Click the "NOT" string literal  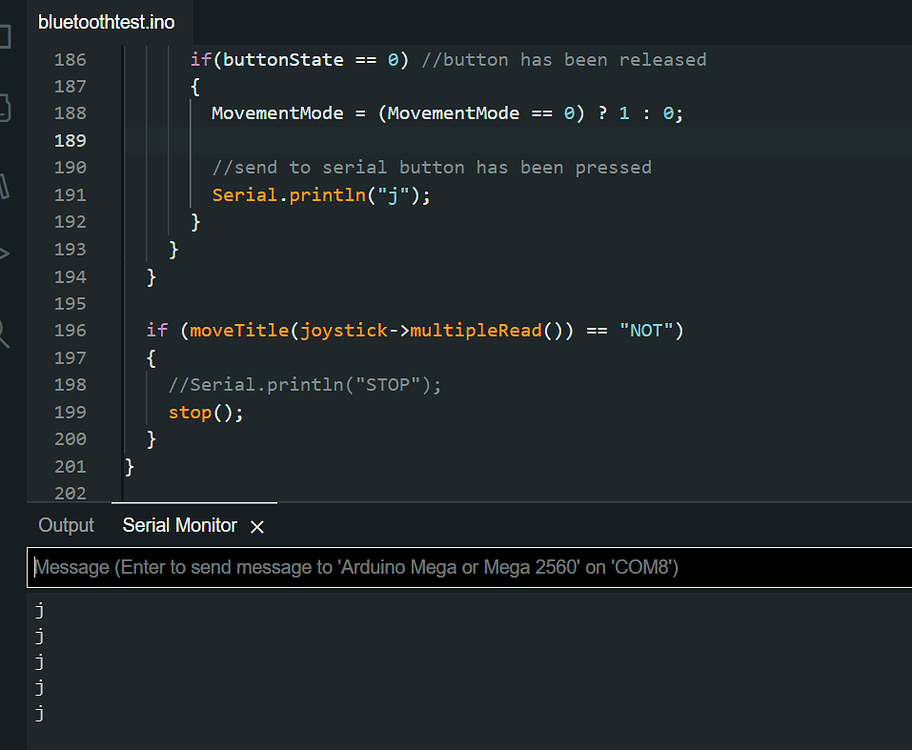tap(646, 330)
